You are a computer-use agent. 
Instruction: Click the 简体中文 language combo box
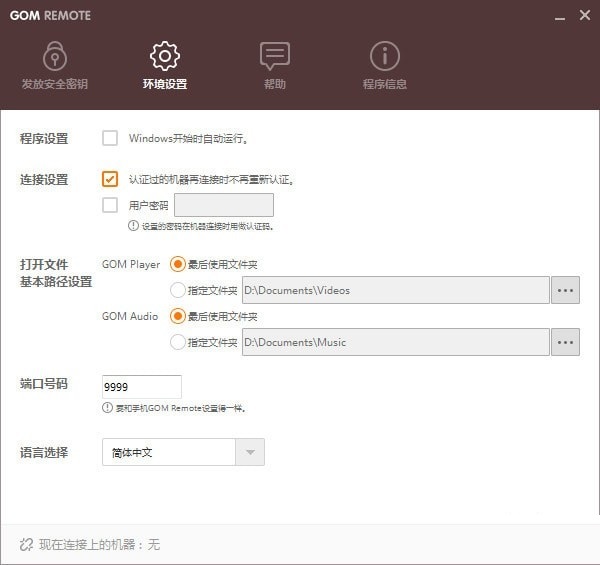click(x=183, y=452)
